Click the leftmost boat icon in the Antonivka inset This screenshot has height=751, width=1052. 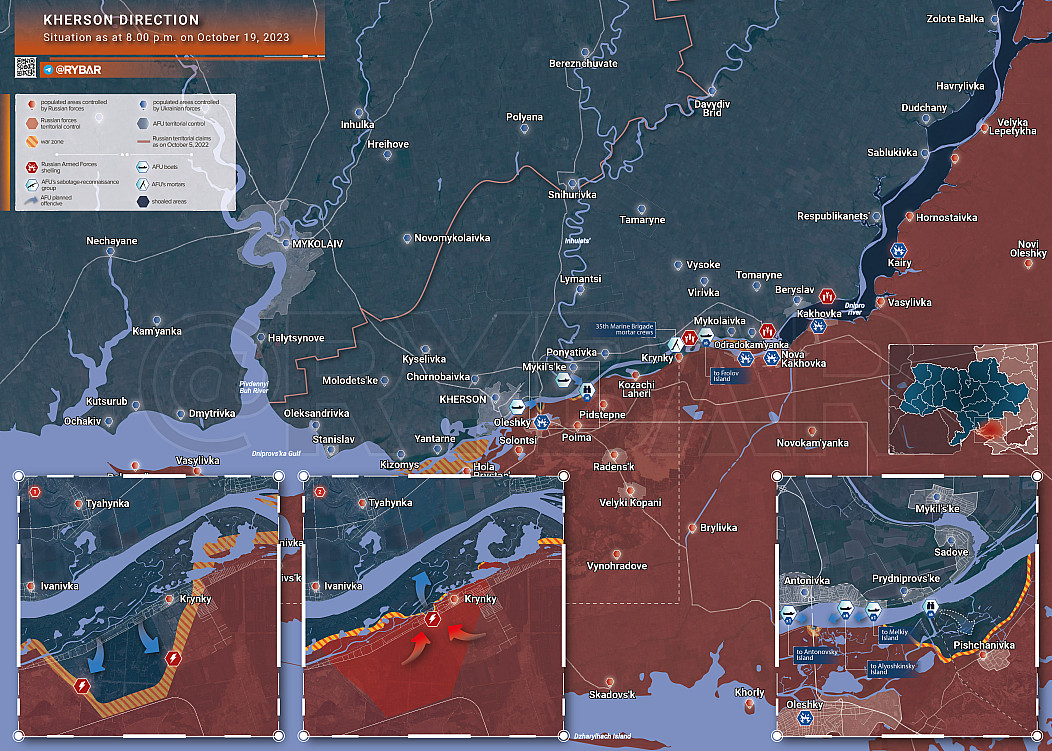(788, 614)
